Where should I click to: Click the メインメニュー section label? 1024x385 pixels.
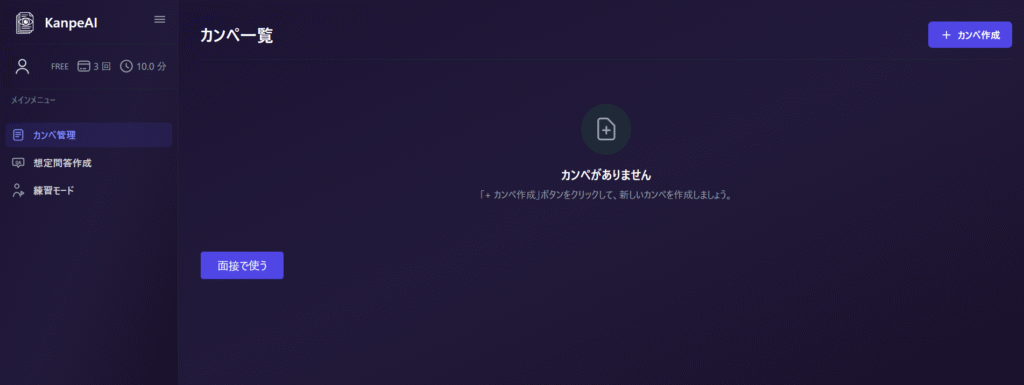pos(33,100)
